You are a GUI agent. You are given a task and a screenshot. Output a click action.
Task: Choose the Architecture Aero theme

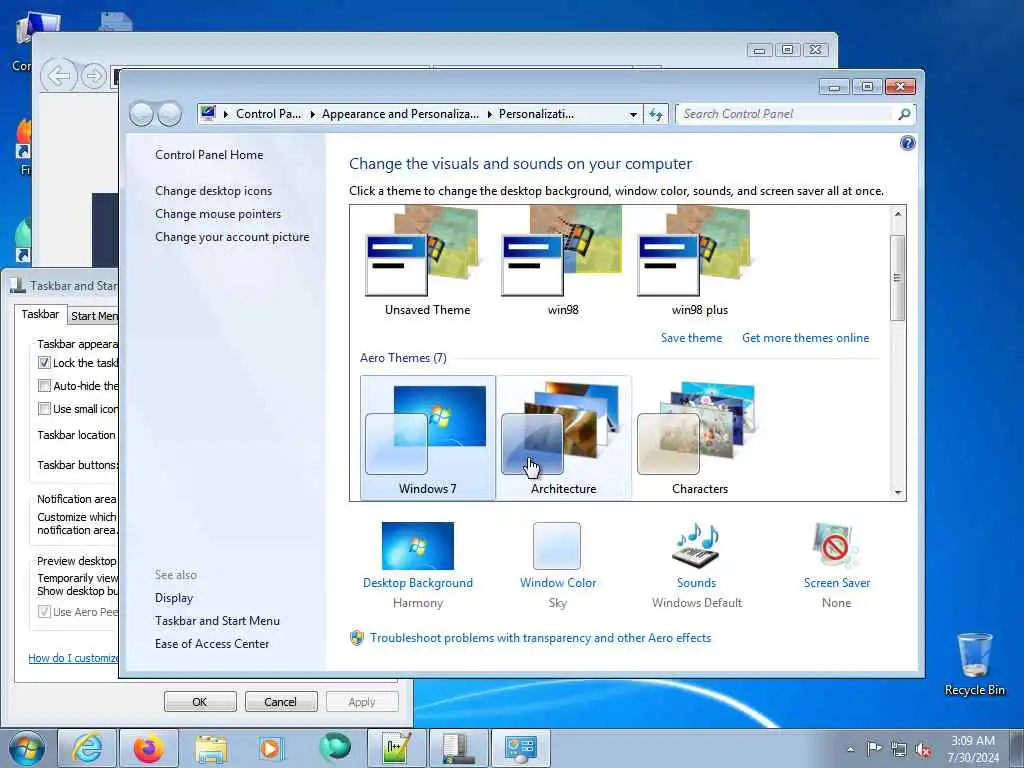563,438
